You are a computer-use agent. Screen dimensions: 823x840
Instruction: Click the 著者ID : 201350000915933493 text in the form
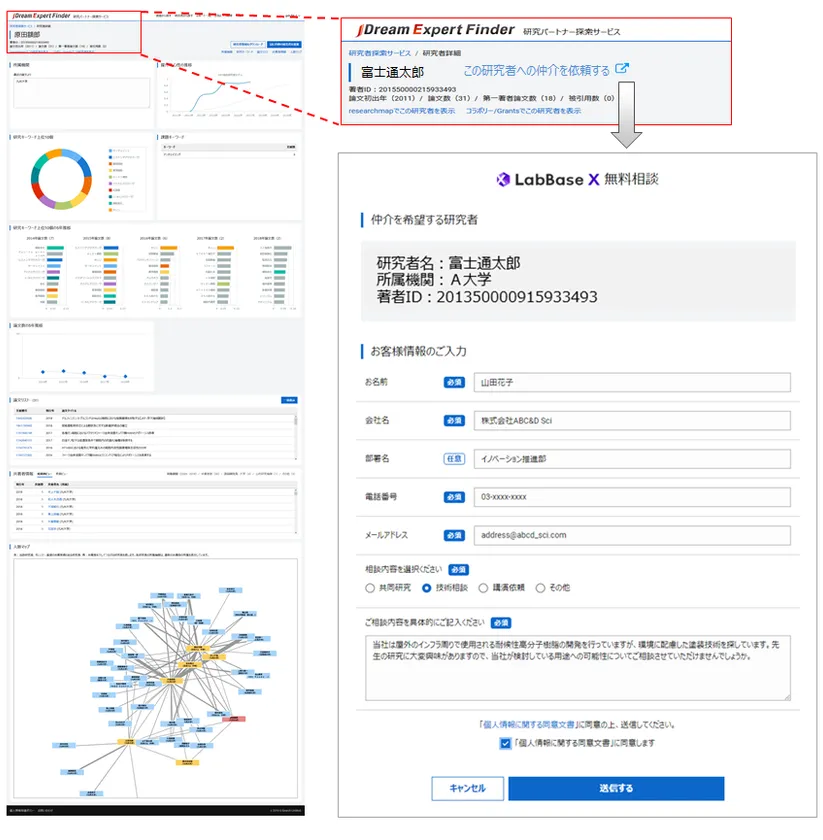pyautogui.click(x=487, y=297)
